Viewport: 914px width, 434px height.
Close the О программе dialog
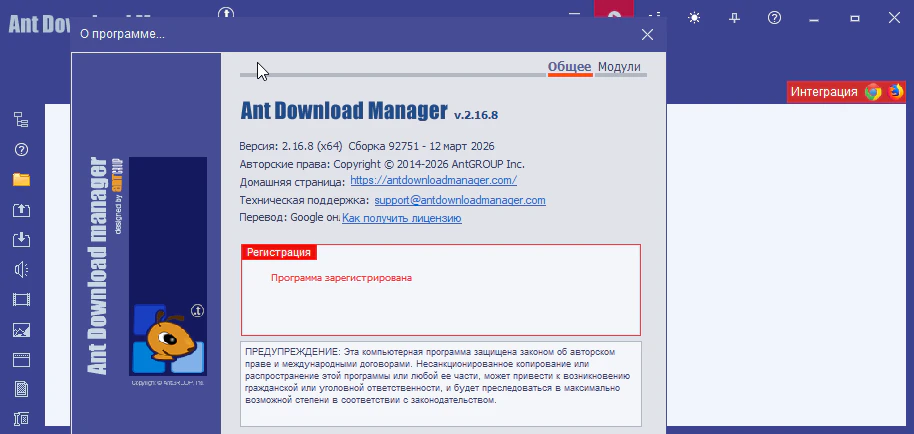coord(647,35)
